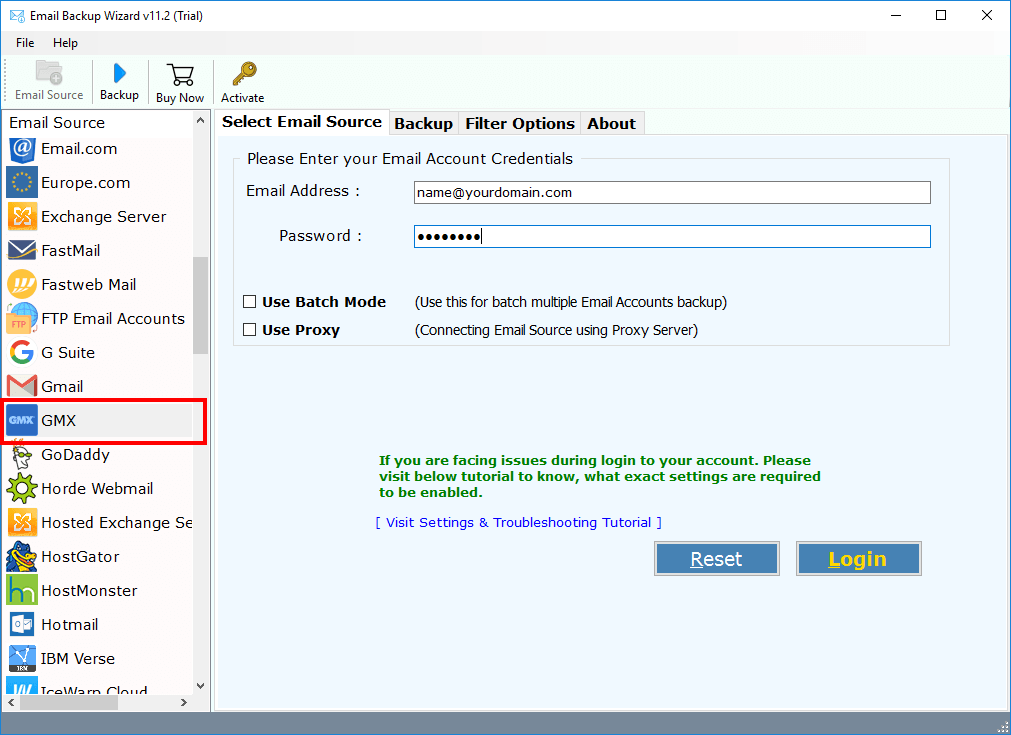1011x735 pixels.
Task: Select 'GoDaddy' list text
Action: 75,455
